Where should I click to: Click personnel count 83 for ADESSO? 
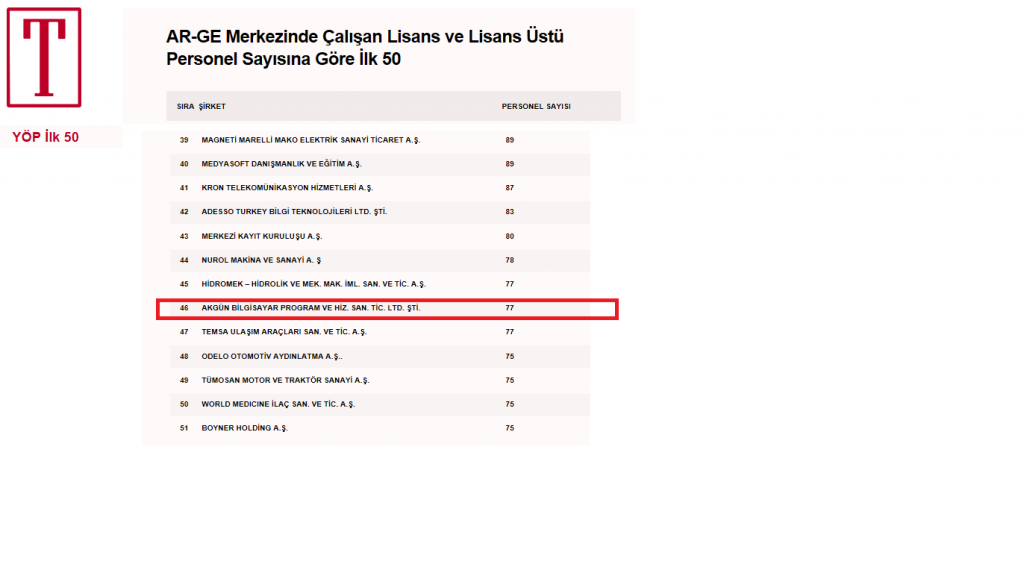coord(509,212)
